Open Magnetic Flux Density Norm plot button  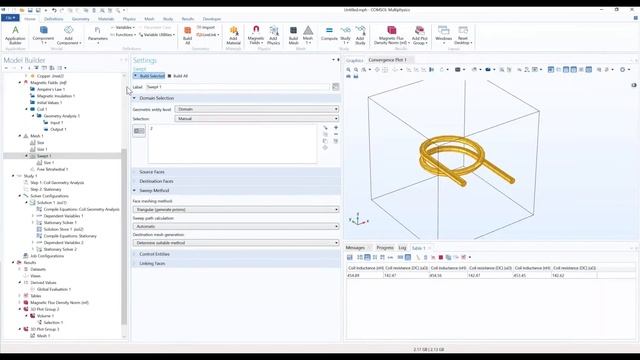[x=391, y=35]
